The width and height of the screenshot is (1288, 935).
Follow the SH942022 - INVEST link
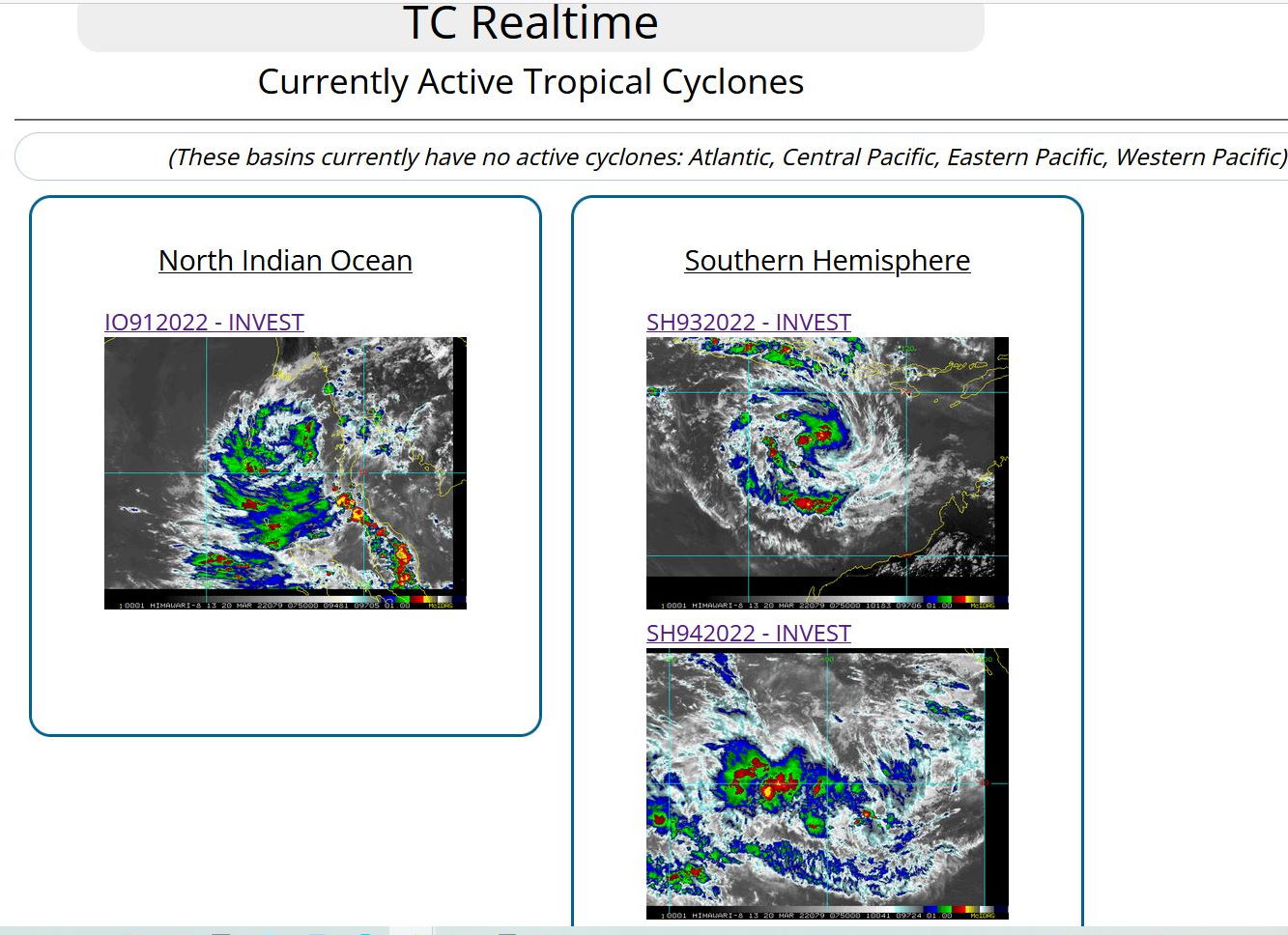tap(748, 634)
